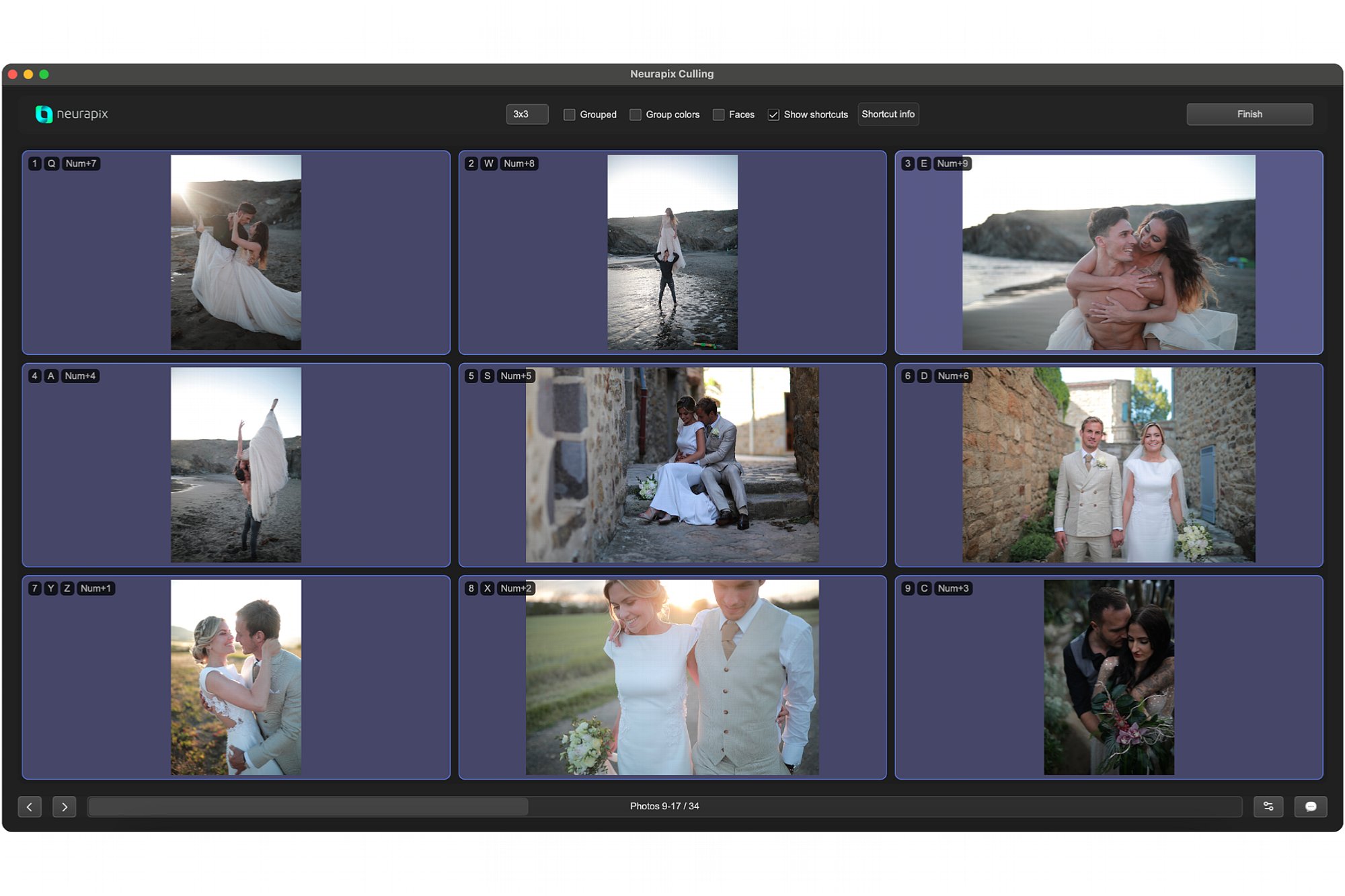Click the Num+7 shortcut badge
This screenshot has width=1345, height=896.
[81, 163]
